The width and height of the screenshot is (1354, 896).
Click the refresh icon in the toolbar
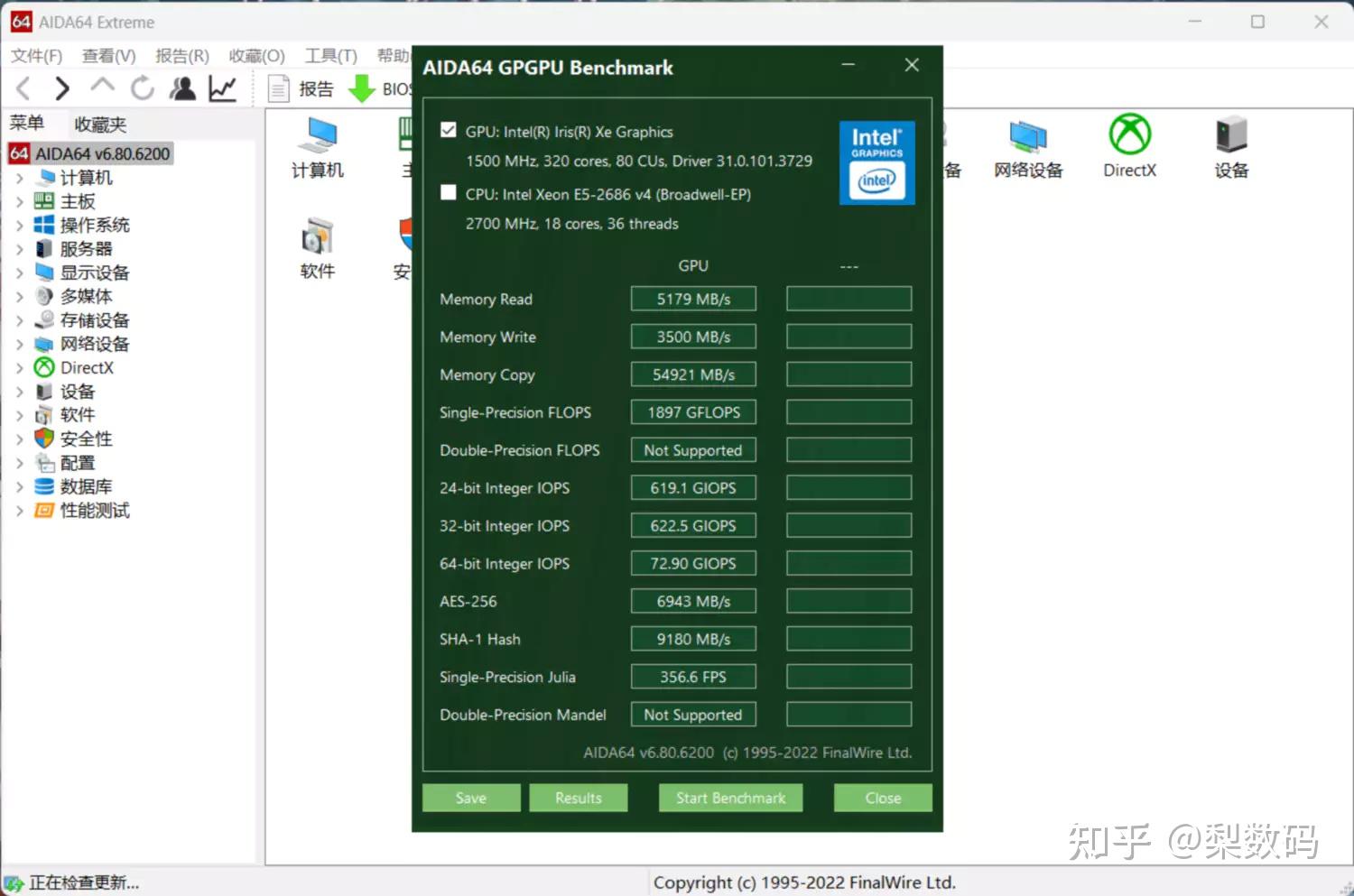tap(143, 88)
